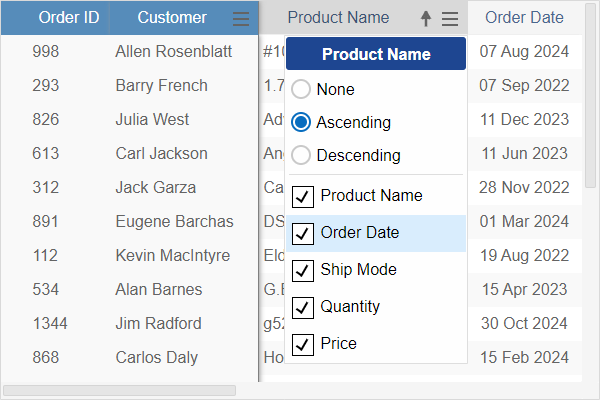Screen dimensions: 600x400
Task: Click the horizontal scrollbar thumb at bottom
Action: pos(119,390)
